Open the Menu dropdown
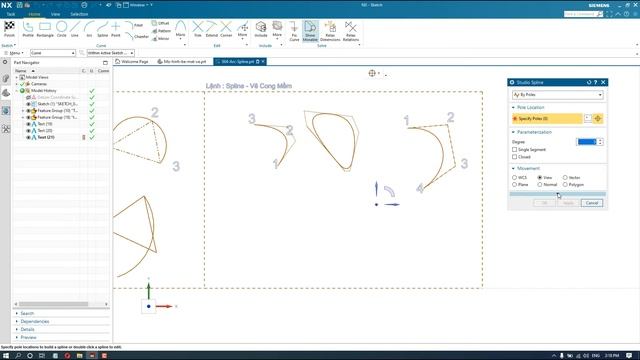The image size is (640, 360). [x=13, y=53]
